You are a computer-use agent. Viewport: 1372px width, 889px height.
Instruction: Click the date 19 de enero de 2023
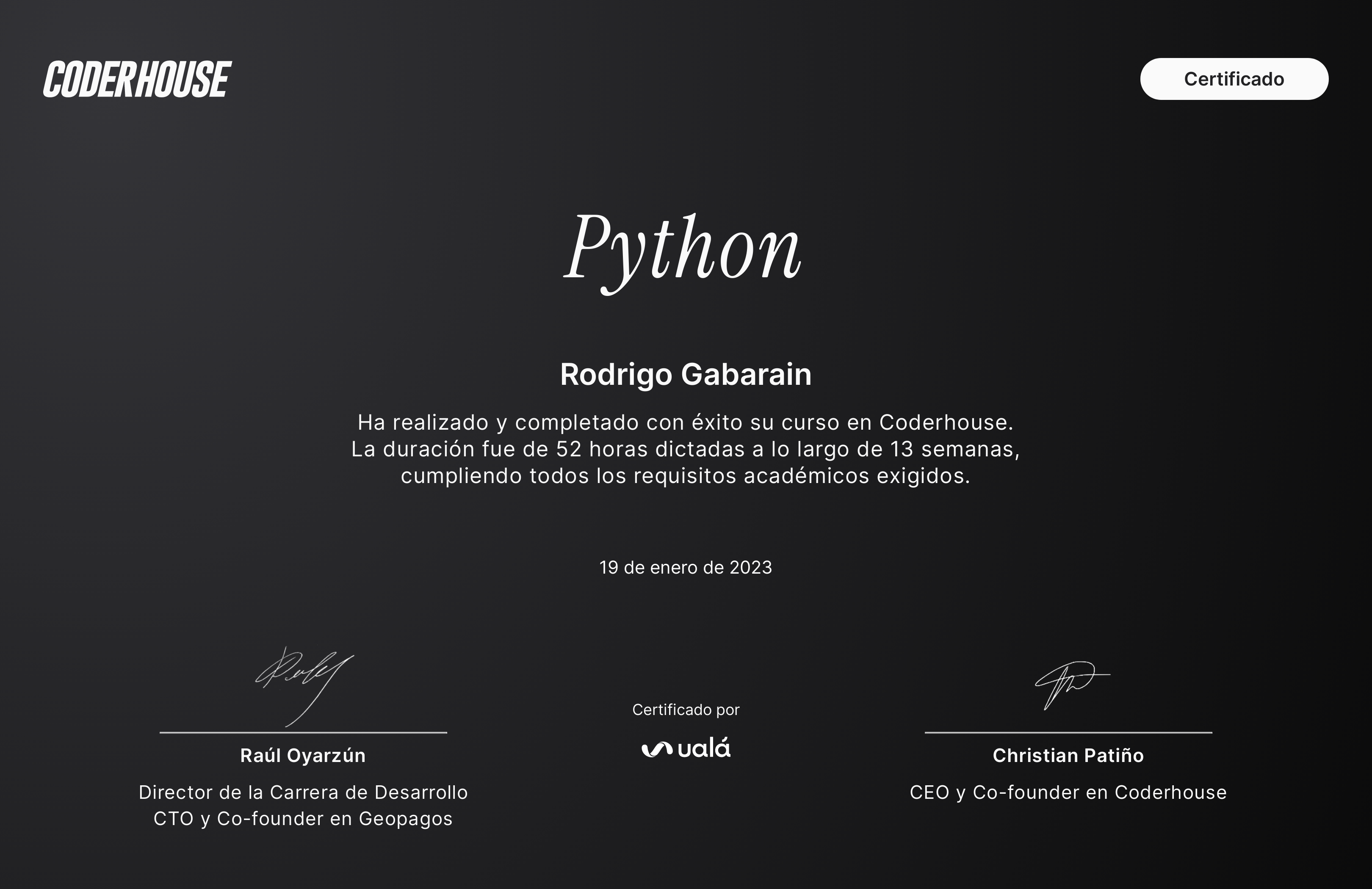click(x=686, y=568)
